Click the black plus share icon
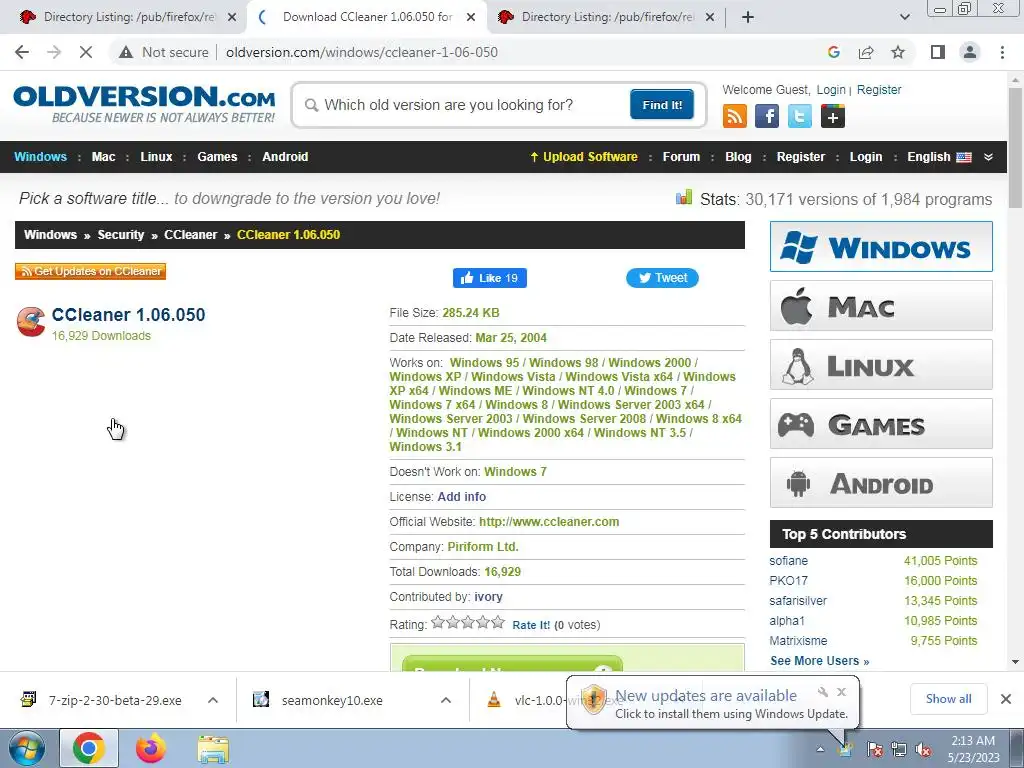Screen dimensions: 1024x768 (833, 116)
